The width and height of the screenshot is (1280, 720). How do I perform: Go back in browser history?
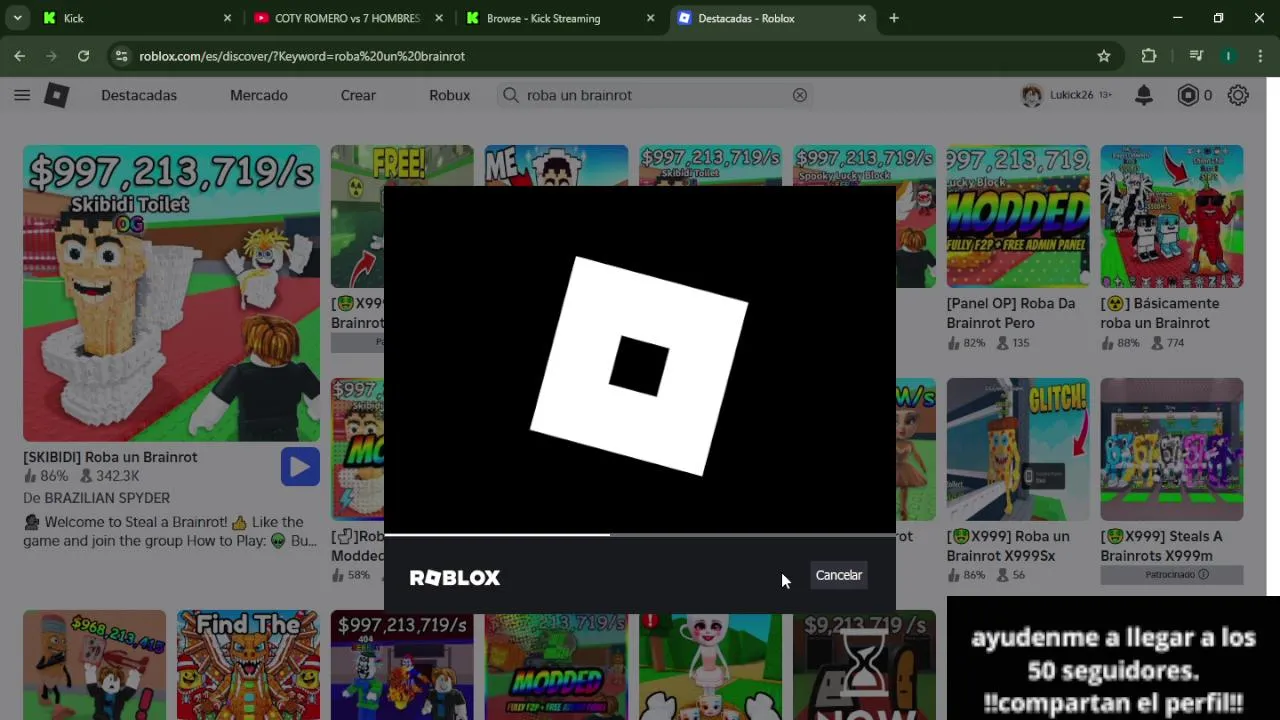20,56
